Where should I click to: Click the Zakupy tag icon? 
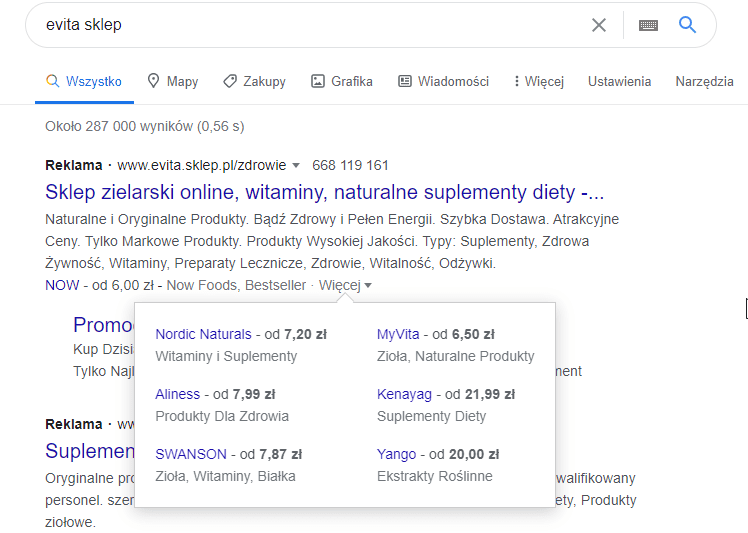tap(230, 81)
